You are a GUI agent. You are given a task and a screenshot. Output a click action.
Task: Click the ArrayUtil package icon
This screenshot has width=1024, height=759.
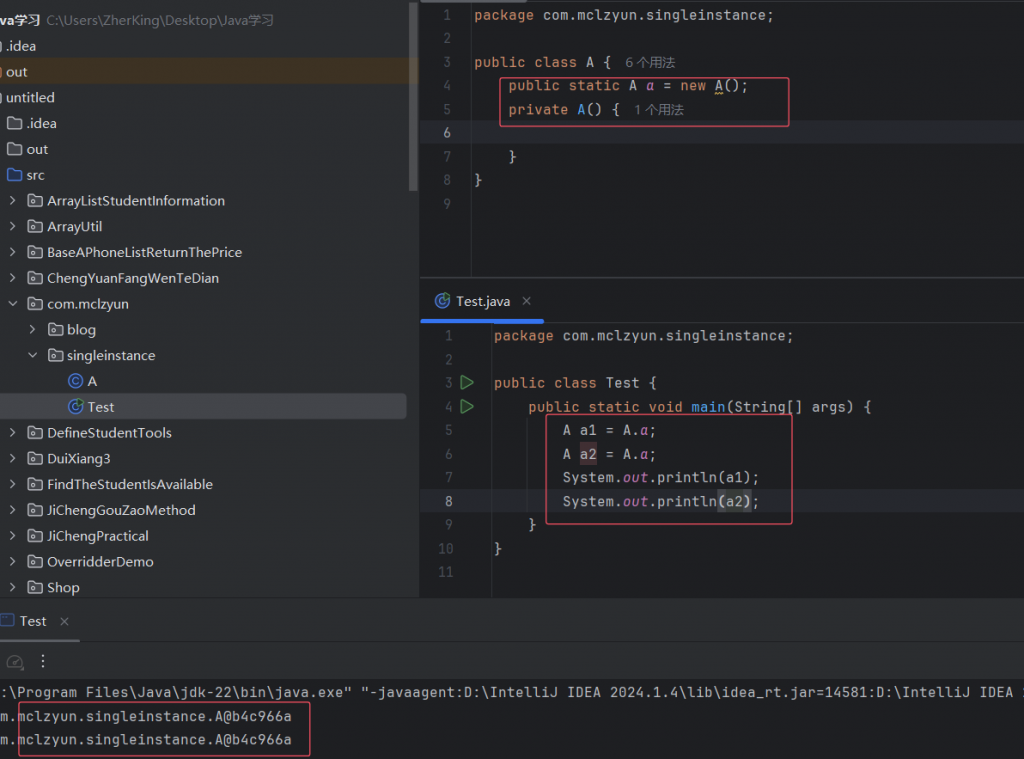35,227
